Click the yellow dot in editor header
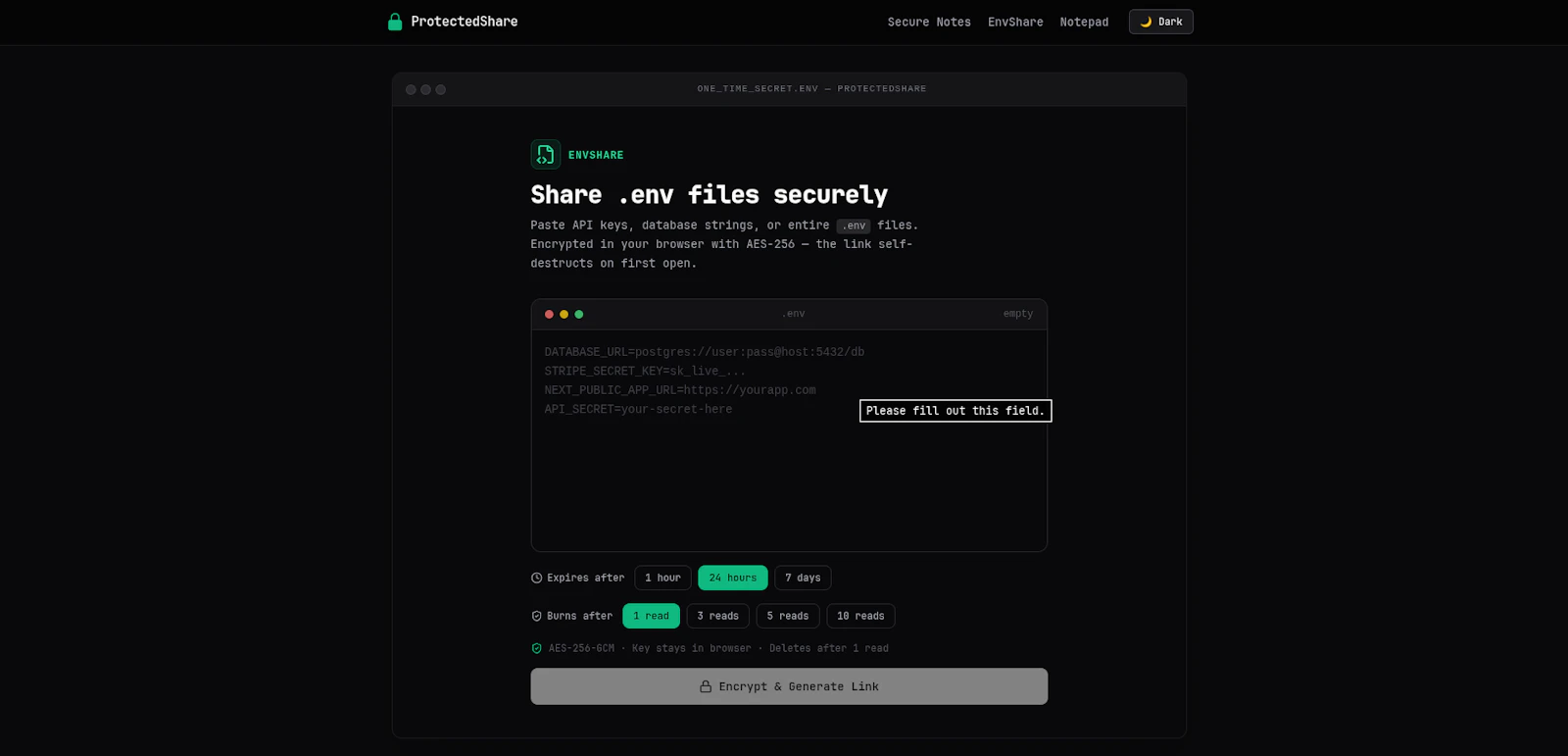 563,314
